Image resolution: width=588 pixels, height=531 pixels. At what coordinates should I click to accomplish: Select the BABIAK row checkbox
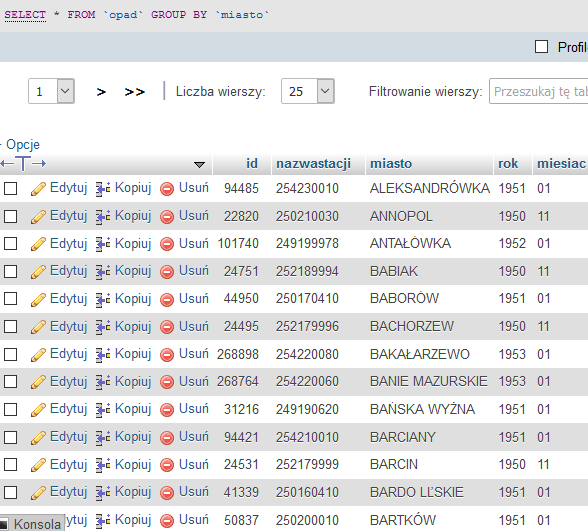(10, 271)
